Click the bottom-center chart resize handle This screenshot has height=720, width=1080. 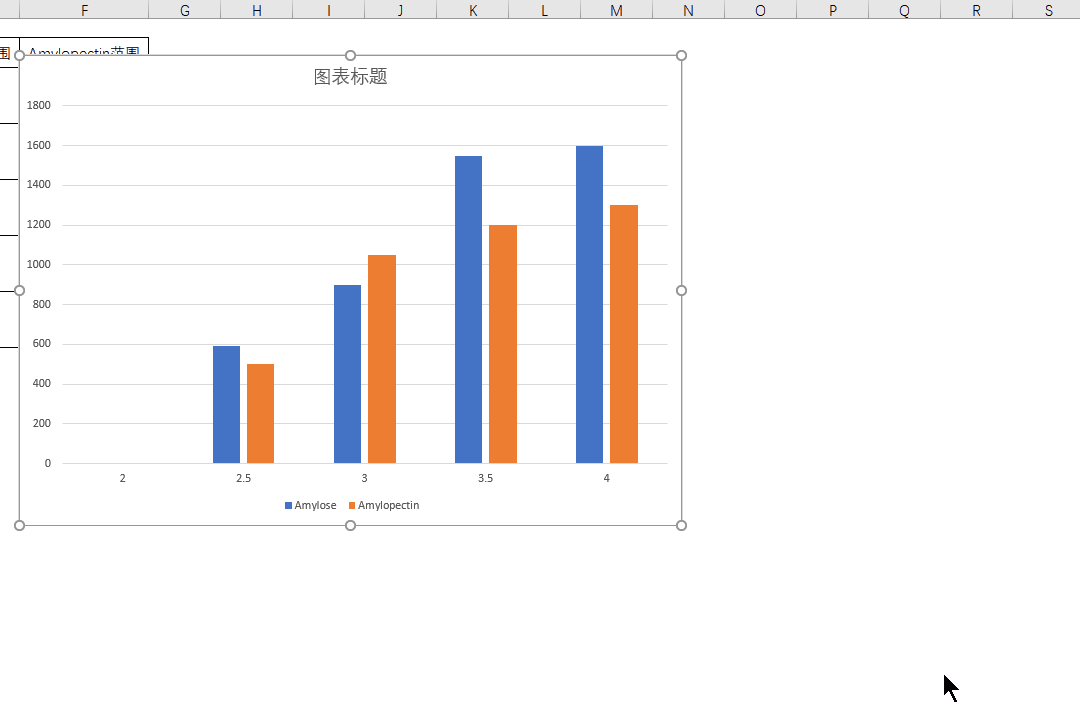[351, 526]
